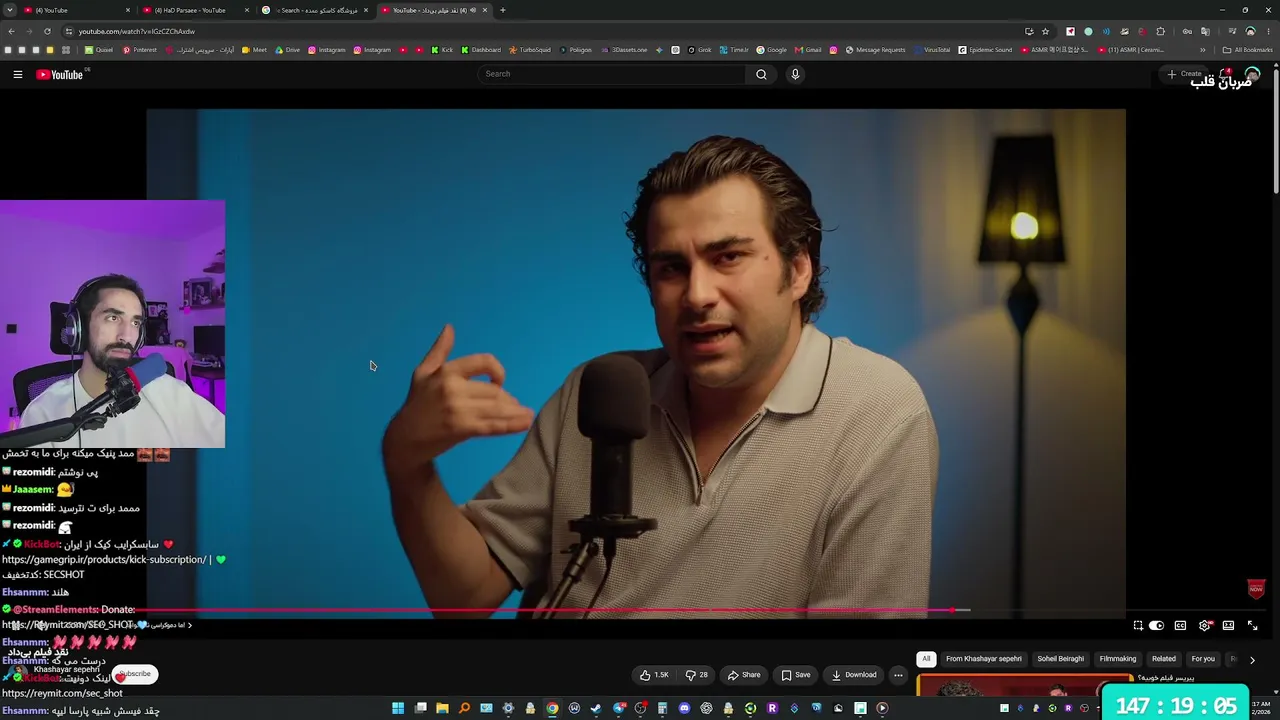Image resolution: width=1280 pixels, height=720 pixels.
Task: Open the Grok bookmark
Action: 698,50
